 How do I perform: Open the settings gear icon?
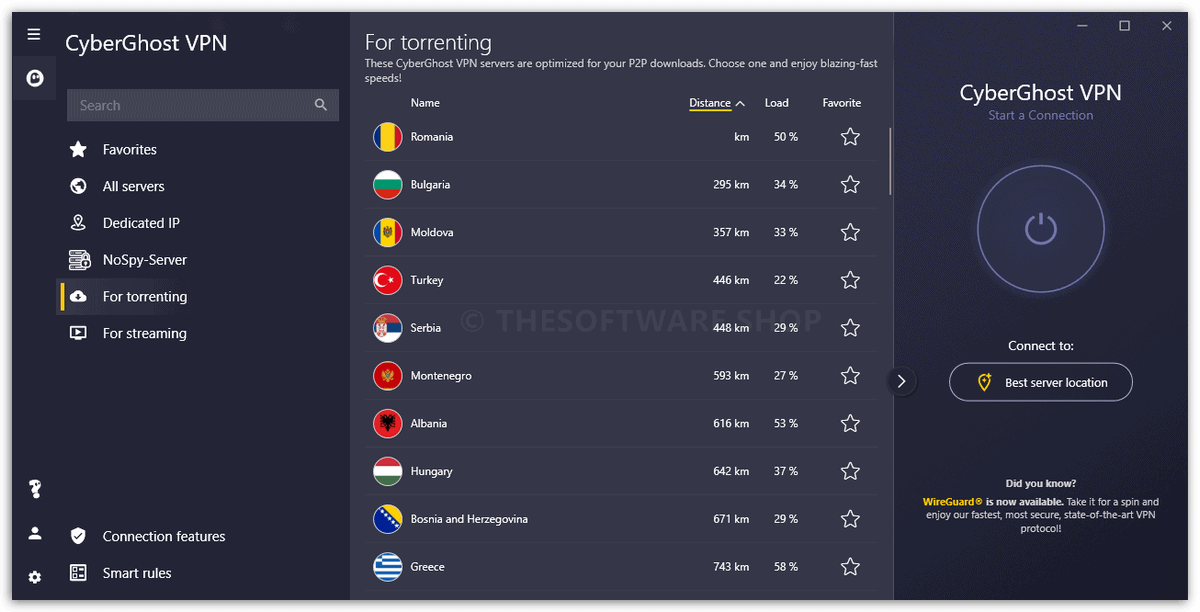(35, 577)
